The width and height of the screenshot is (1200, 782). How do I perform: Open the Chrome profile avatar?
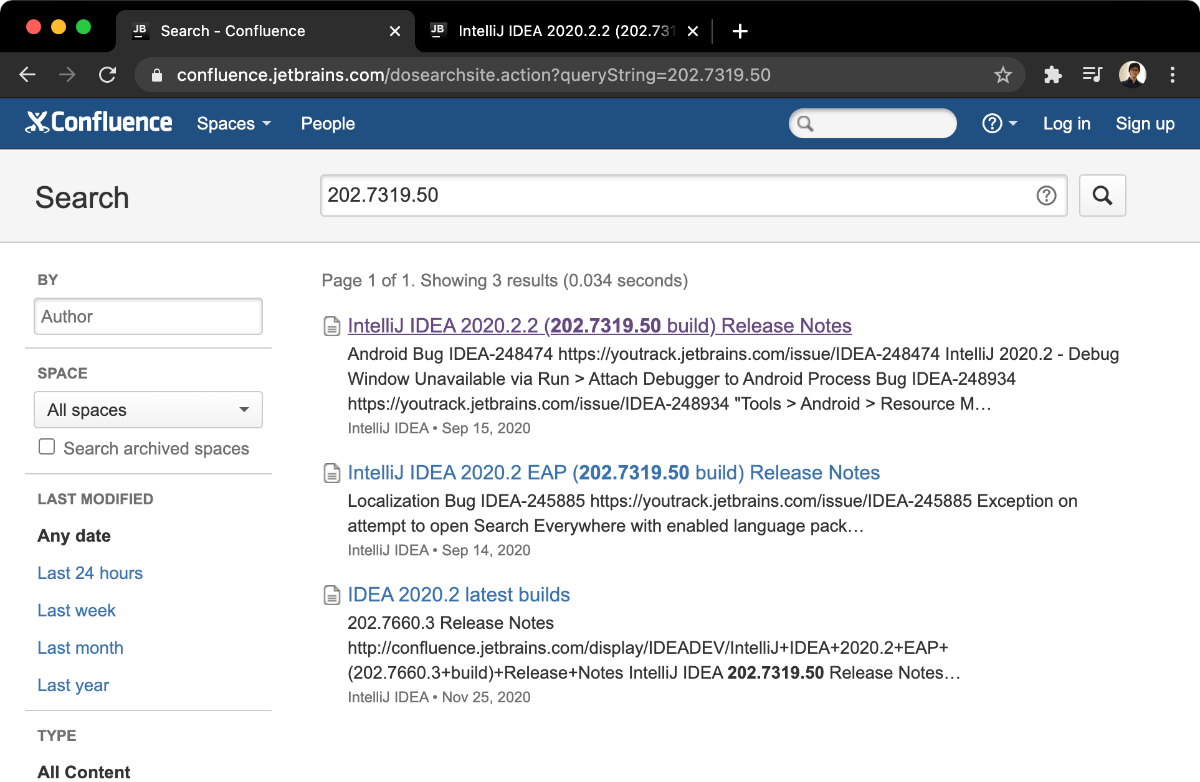1132,75
